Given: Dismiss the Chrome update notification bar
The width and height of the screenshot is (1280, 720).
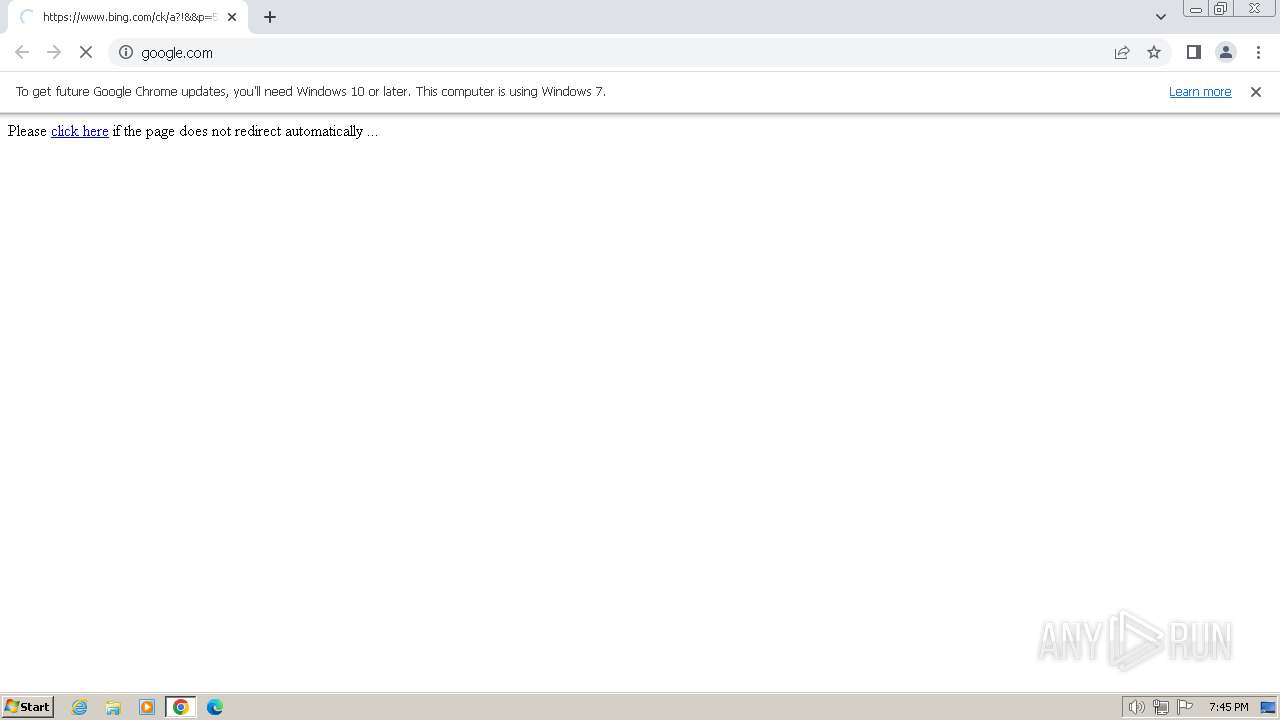Looking at the screenshot, I should click(1256, 91).
